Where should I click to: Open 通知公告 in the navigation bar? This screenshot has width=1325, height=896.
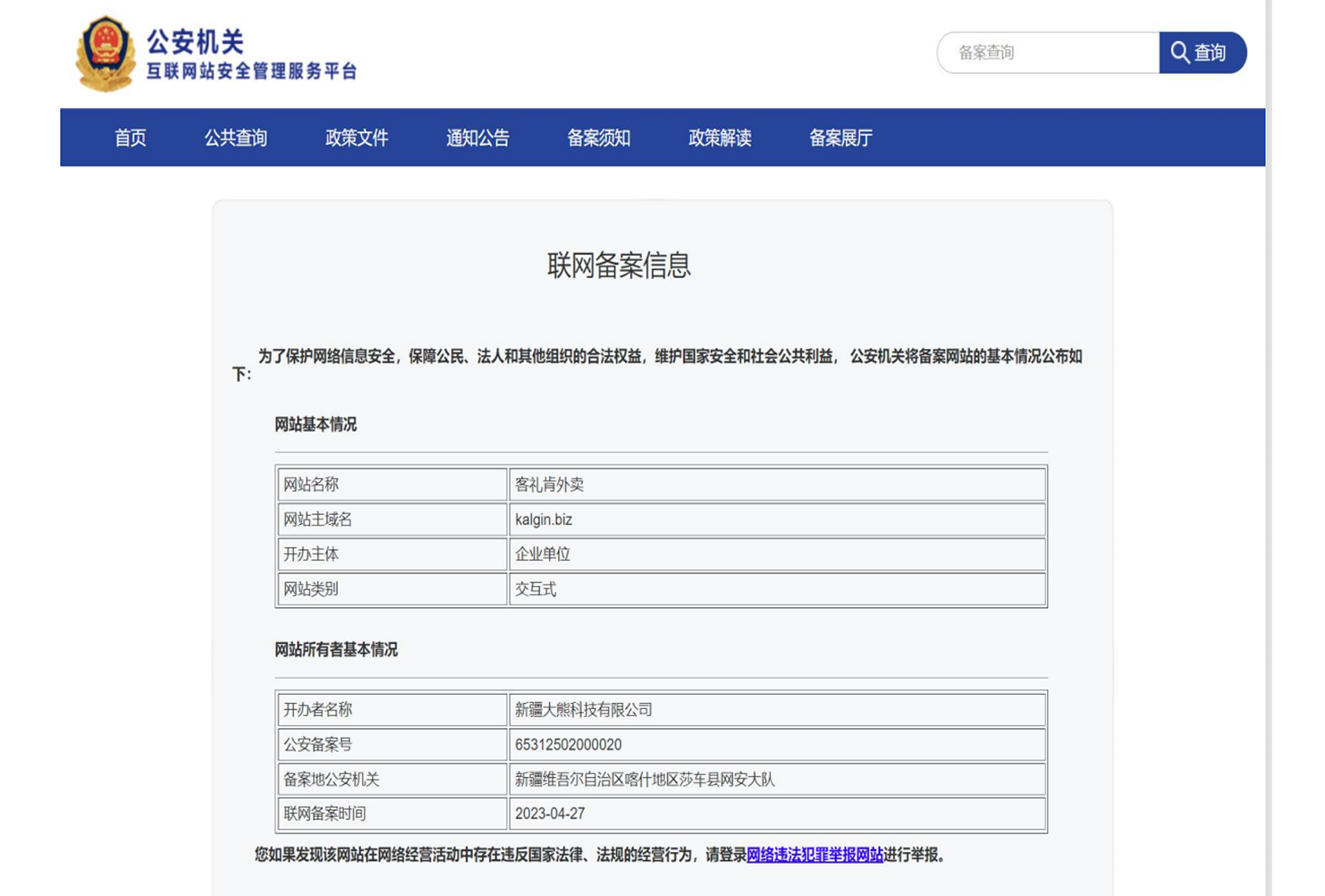tap(477, 138)
